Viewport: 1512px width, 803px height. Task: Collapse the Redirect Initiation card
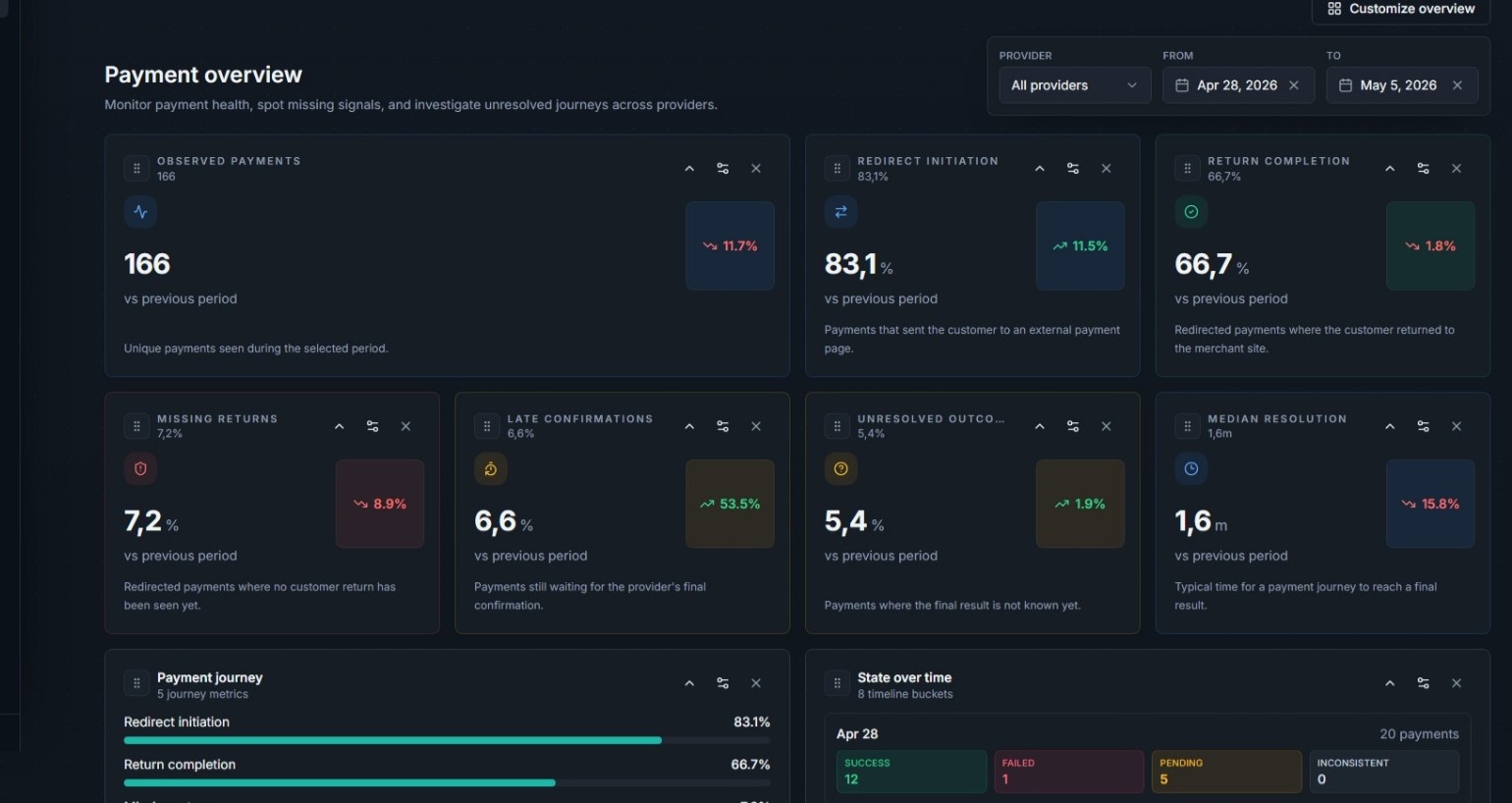click(x=1040, y=169)
